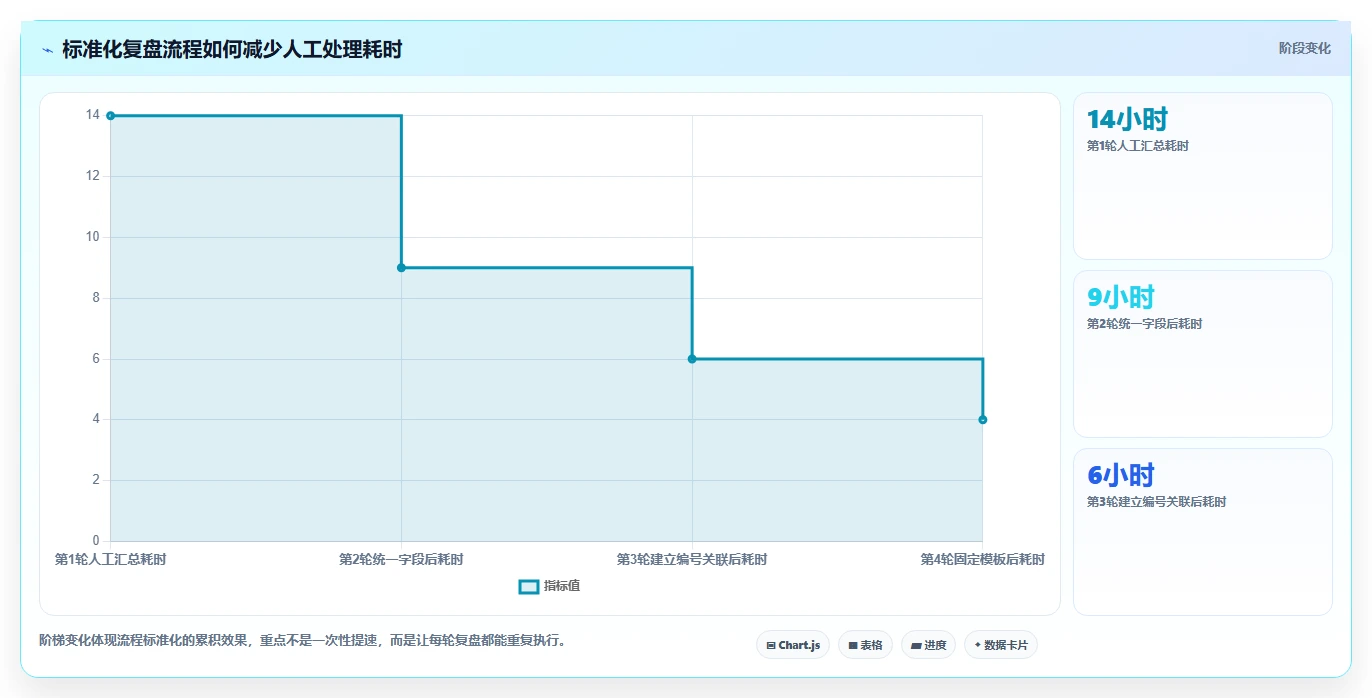The image size is (1372, 698).
Task: Click x-axis label 第2轮统一字段后耗时
Action: pyautogui.click(x=401, y=560)
